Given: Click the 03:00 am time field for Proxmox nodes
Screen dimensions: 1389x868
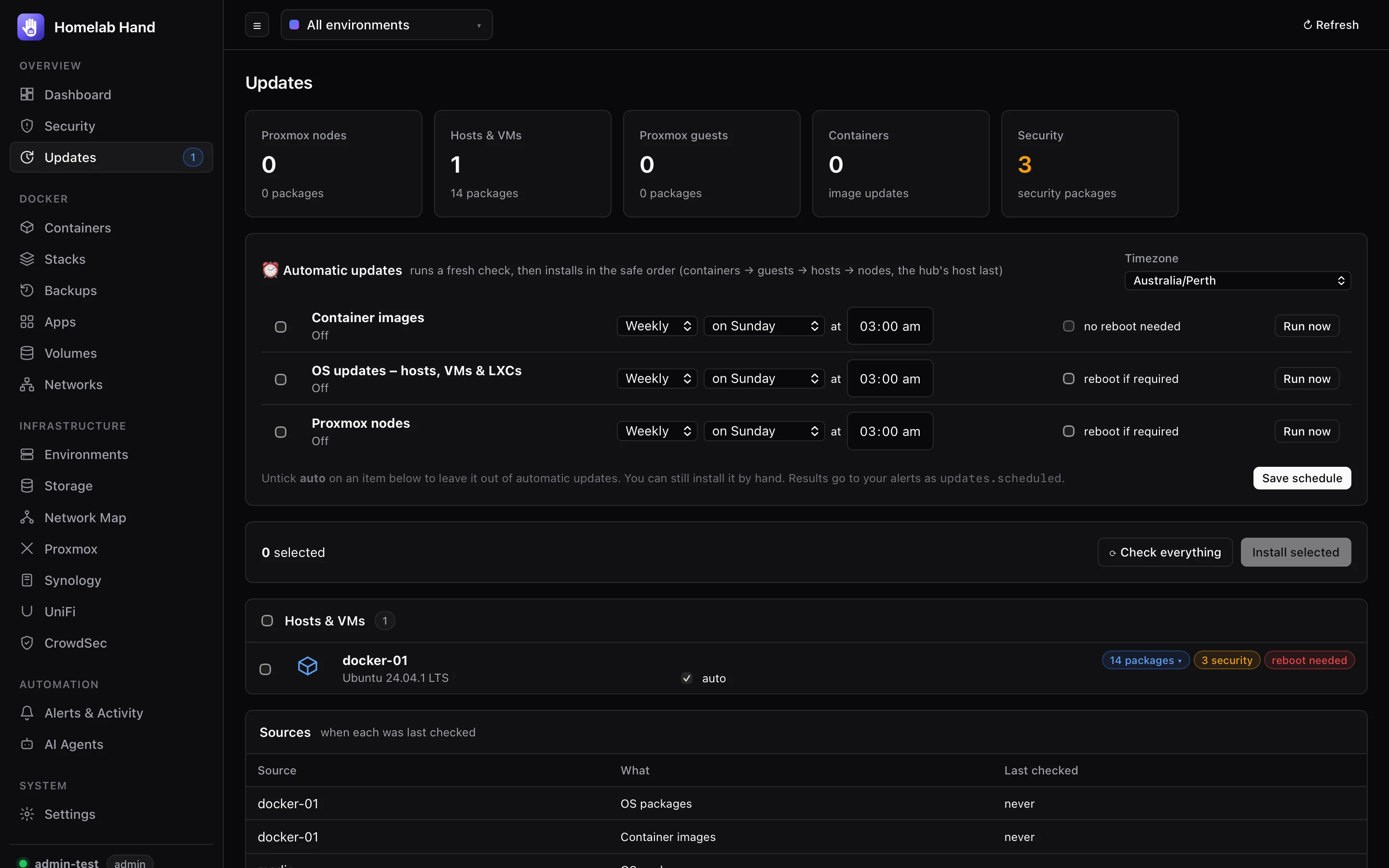Looking at the screenshot, I should pyautogui.click(x=890, y=431).
